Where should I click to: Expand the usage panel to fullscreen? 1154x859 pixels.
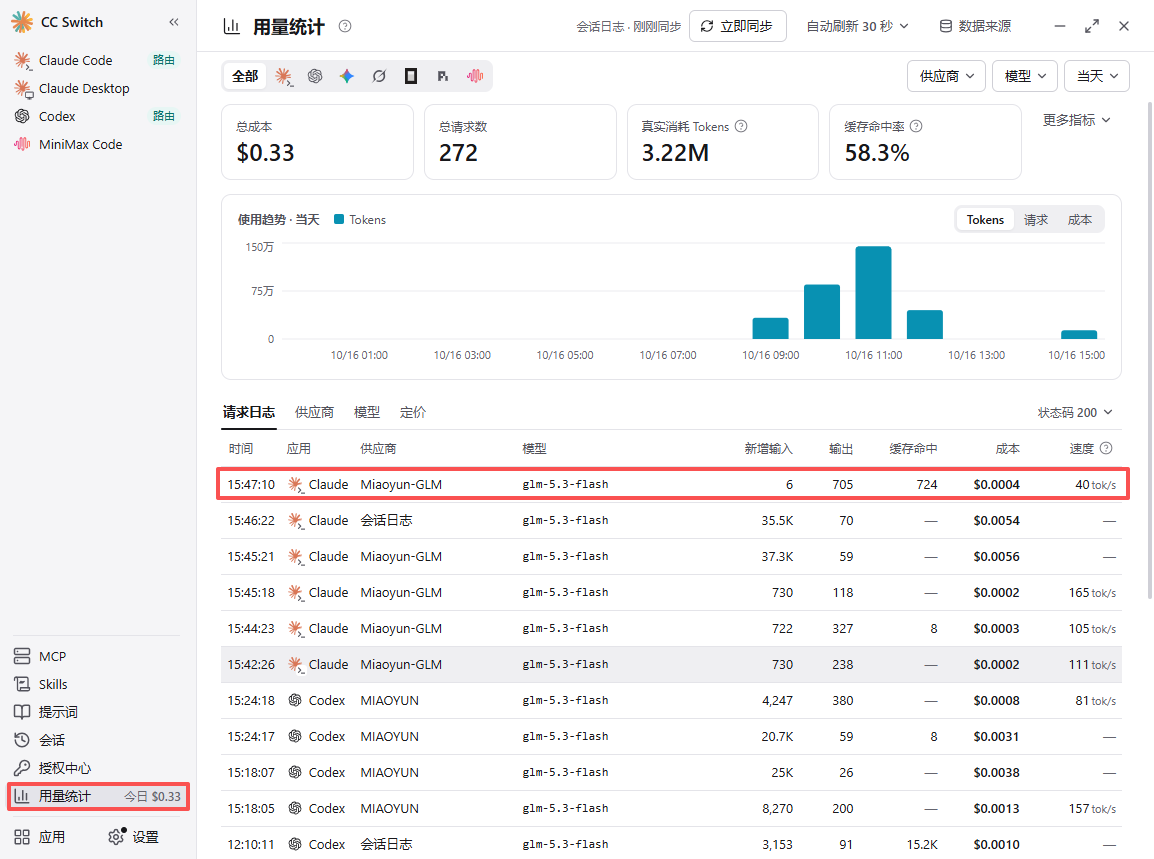click(1091, 26)
